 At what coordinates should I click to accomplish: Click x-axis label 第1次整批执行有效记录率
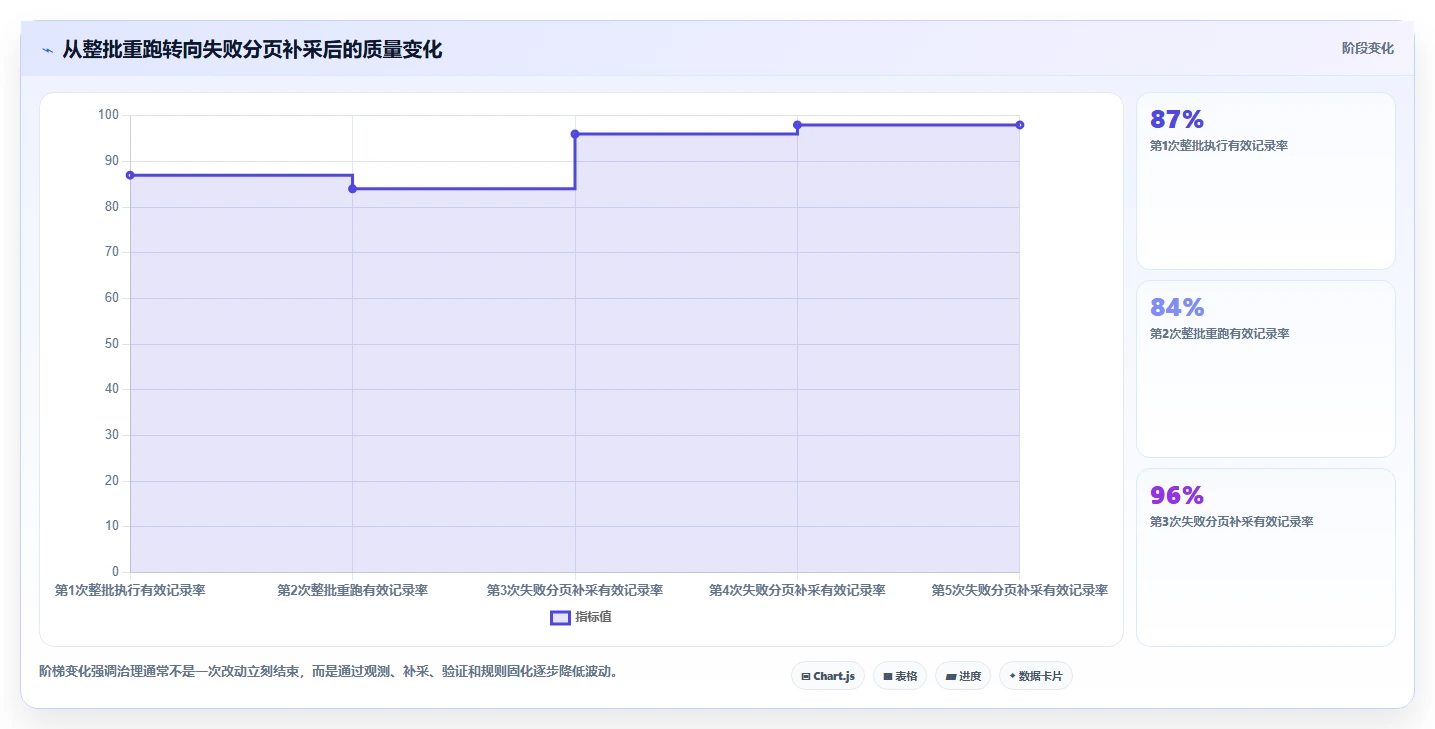[x=130, y=591]
